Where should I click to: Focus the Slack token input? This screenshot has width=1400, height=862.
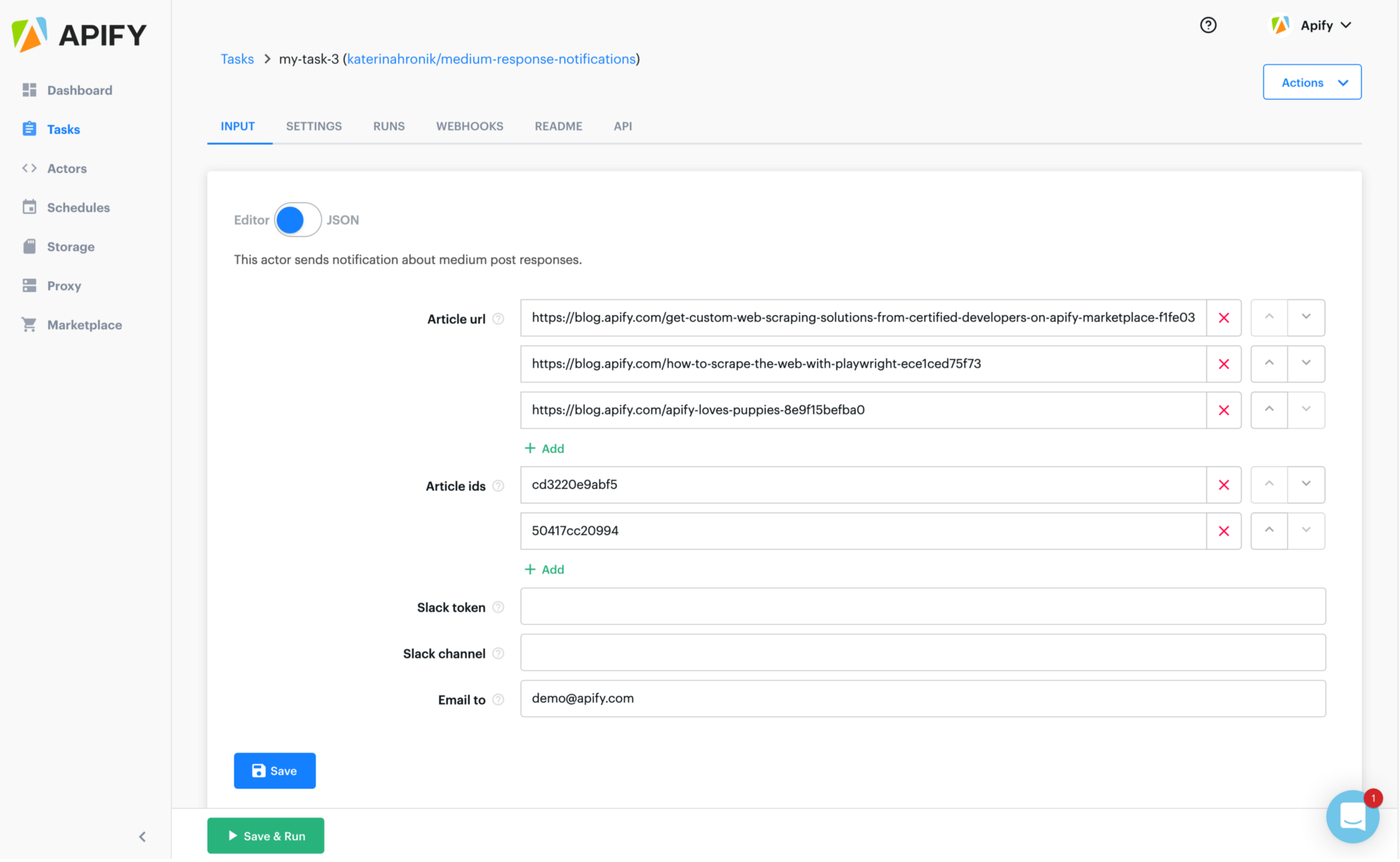pos(923,607)
